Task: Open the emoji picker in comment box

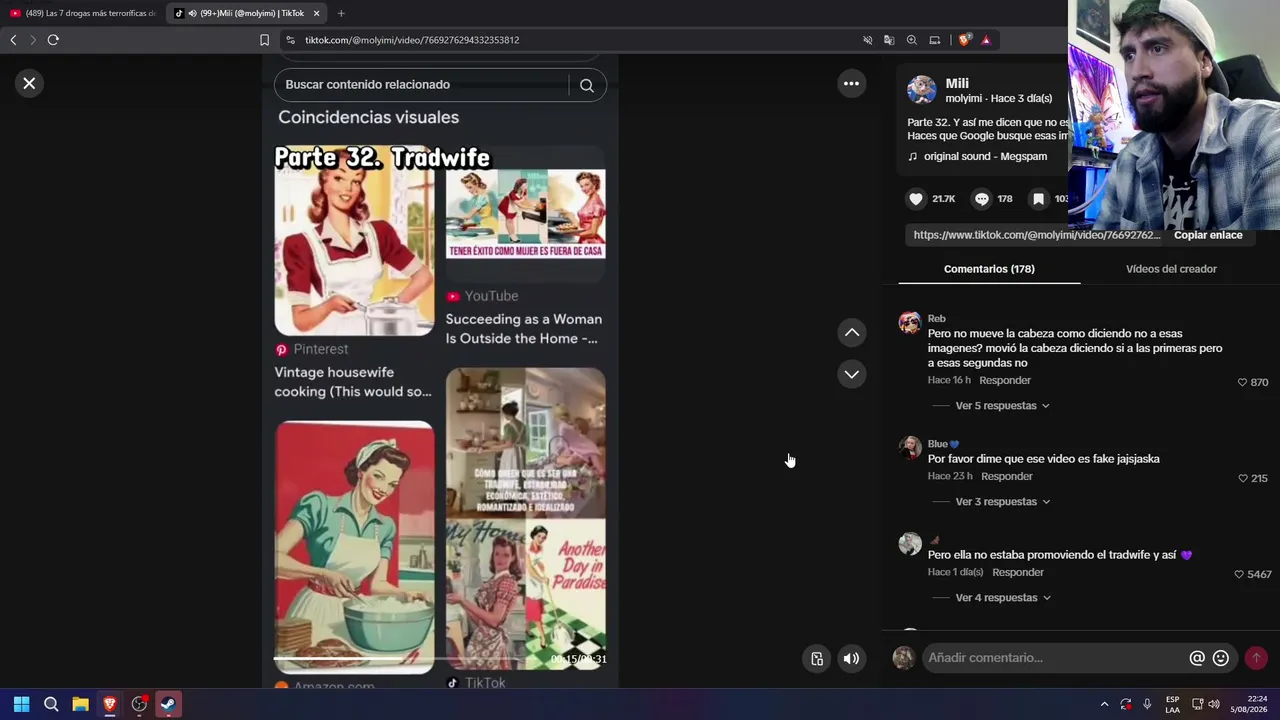Action: (1221, 658)
